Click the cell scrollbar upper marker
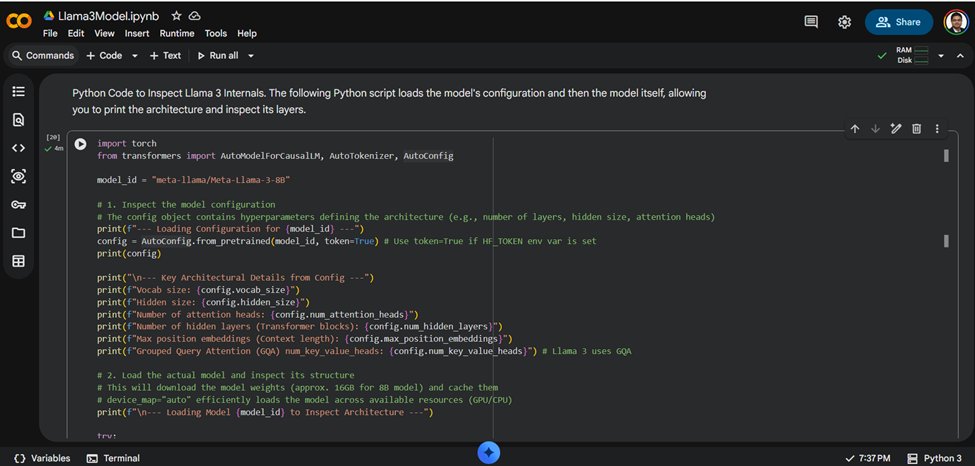This screenshot has height=466, width=975. (x=946, y=156)
